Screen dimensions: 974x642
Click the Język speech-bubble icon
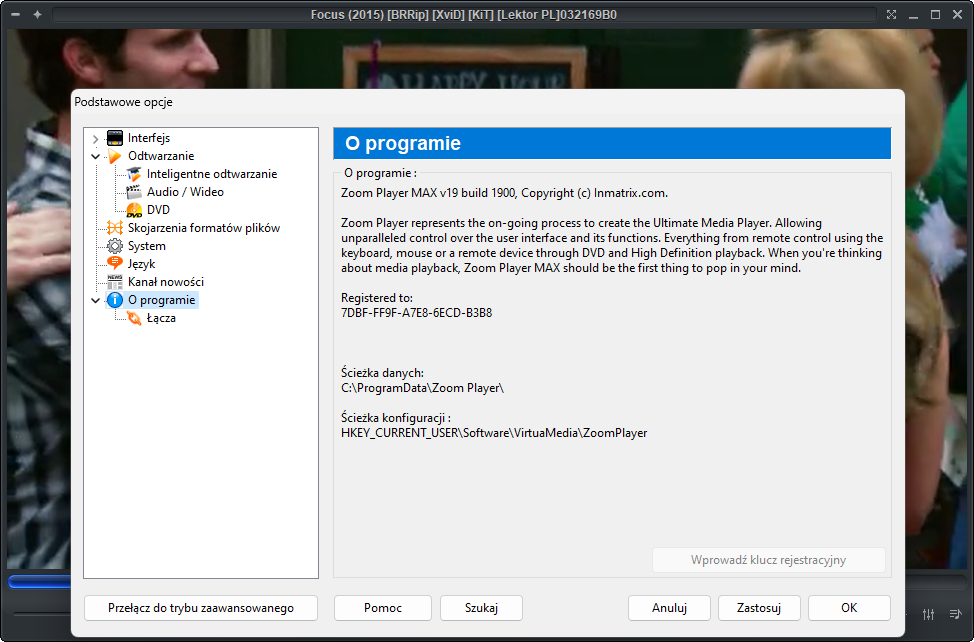115,264
